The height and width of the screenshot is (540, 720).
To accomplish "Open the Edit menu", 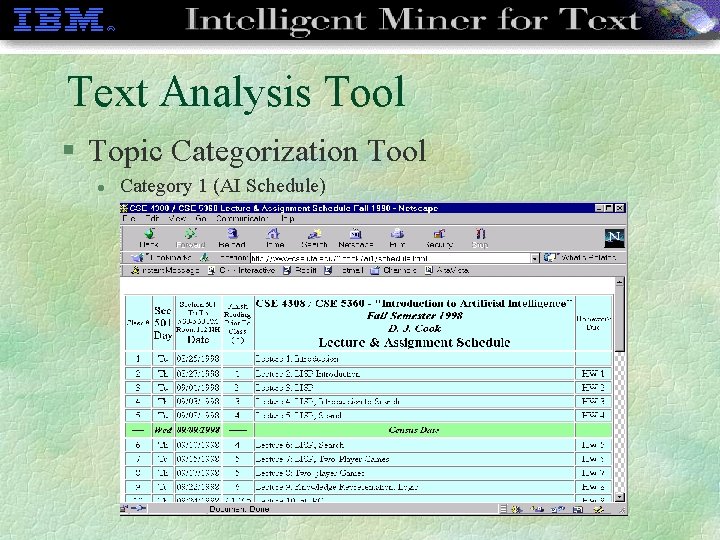I will (152, 219).
